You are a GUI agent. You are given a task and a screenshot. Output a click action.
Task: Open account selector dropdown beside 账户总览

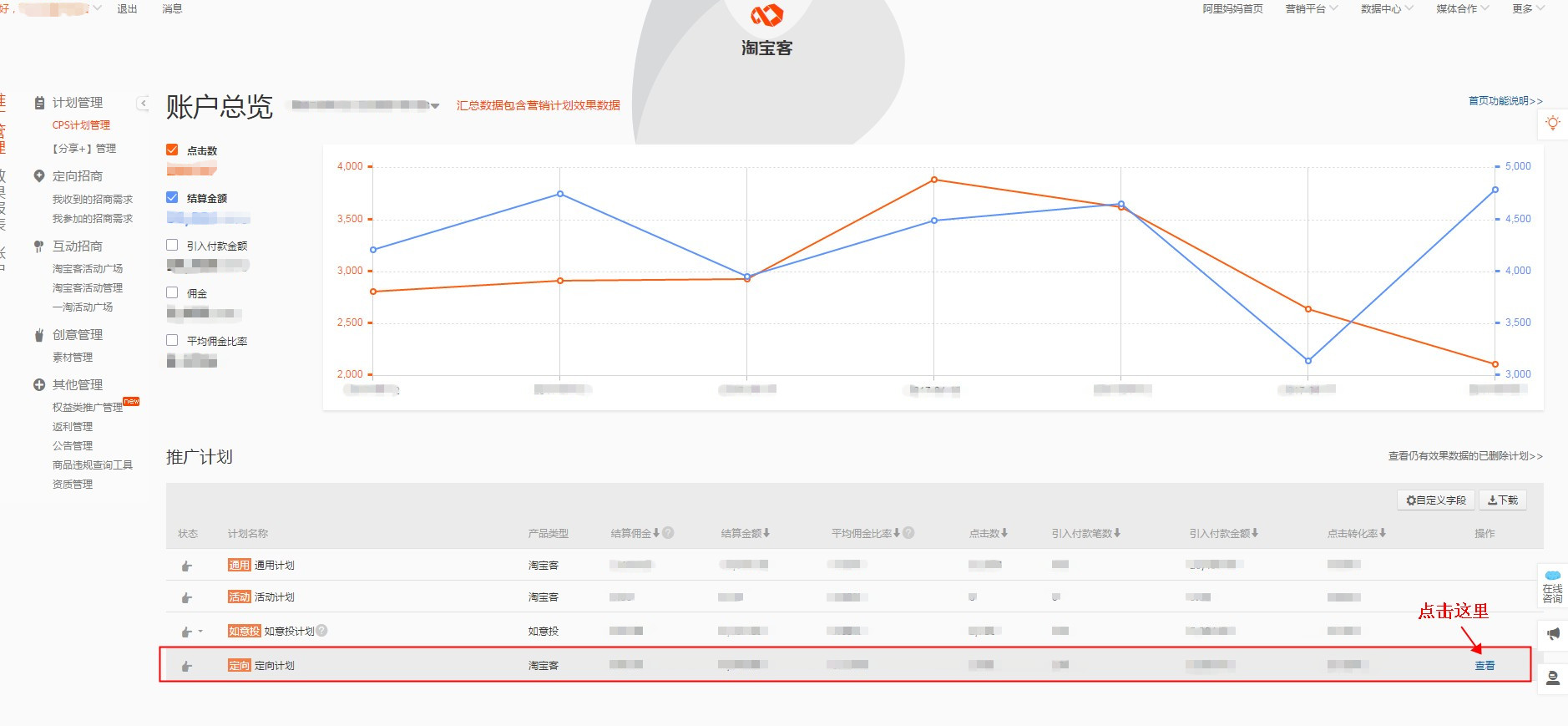point(434,105)
